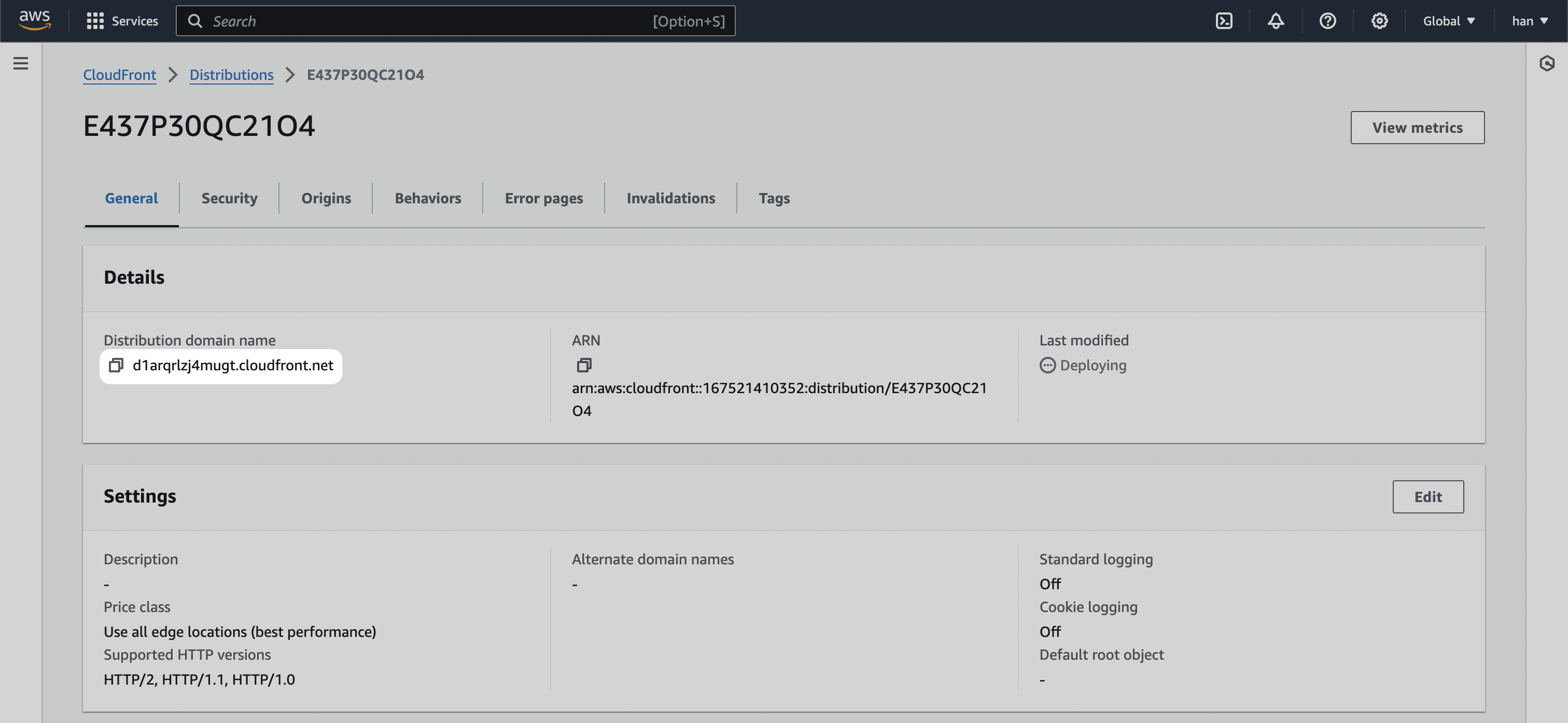This screenshot has width=1568, height=723.
Task: Open the help menu icon
Action: (x=1327, y=20)
